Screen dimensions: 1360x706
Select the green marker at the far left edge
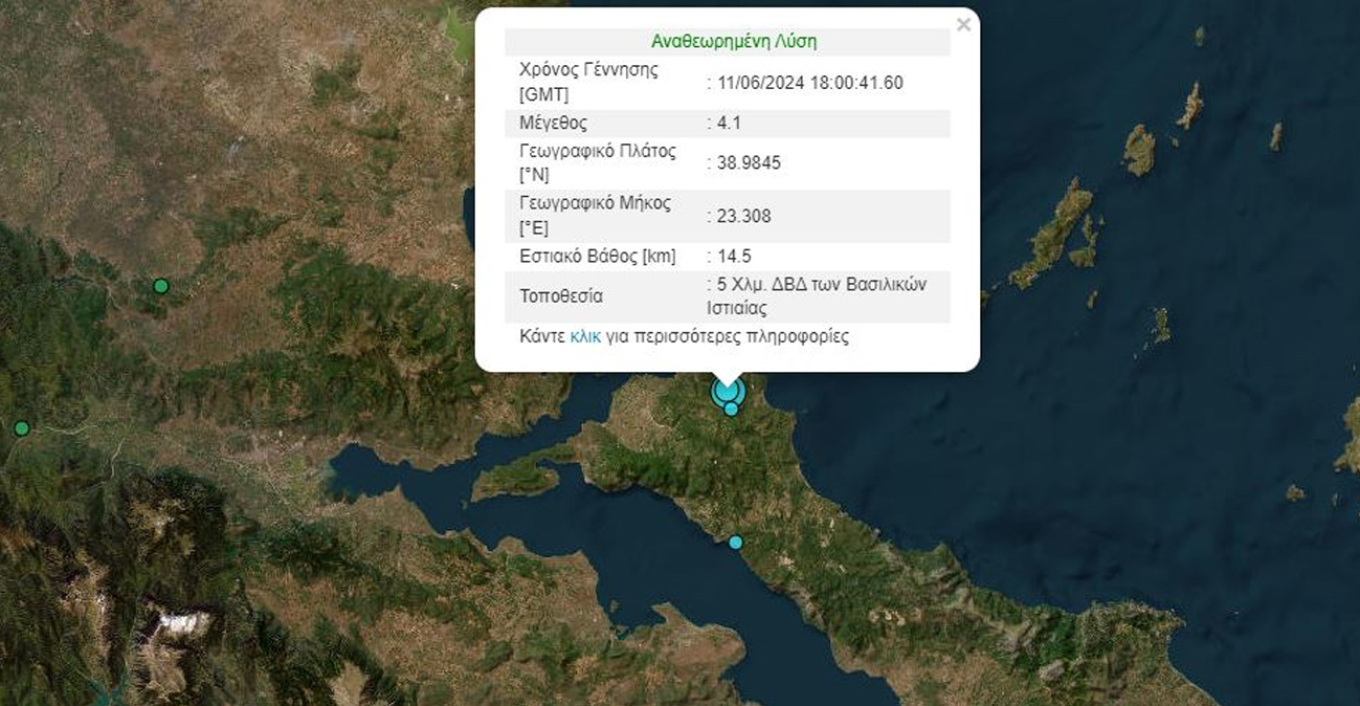coord(21,428)
